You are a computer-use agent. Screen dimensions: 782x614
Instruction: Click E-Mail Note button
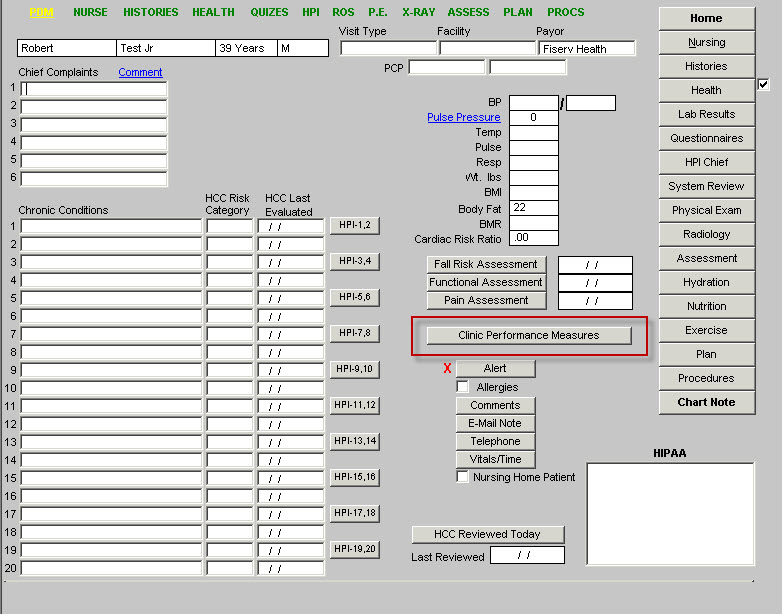[495, 423]
